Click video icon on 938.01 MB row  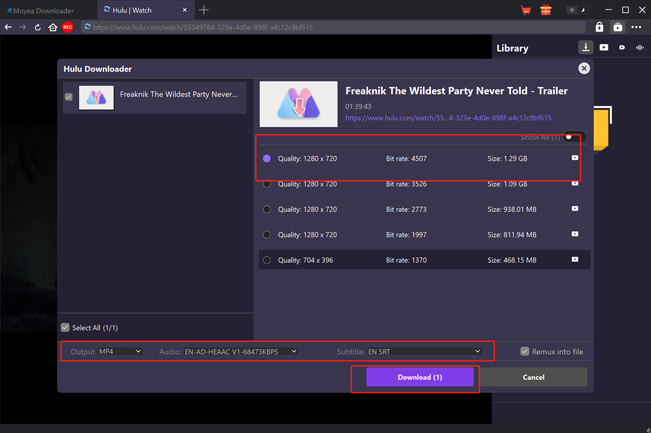pos(575,208)
